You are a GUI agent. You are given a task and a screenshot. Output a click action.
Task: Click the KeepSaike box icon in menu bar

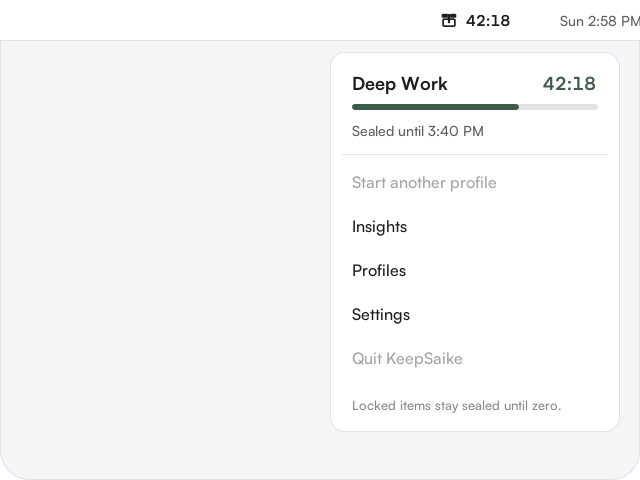[x=449, y=21]
